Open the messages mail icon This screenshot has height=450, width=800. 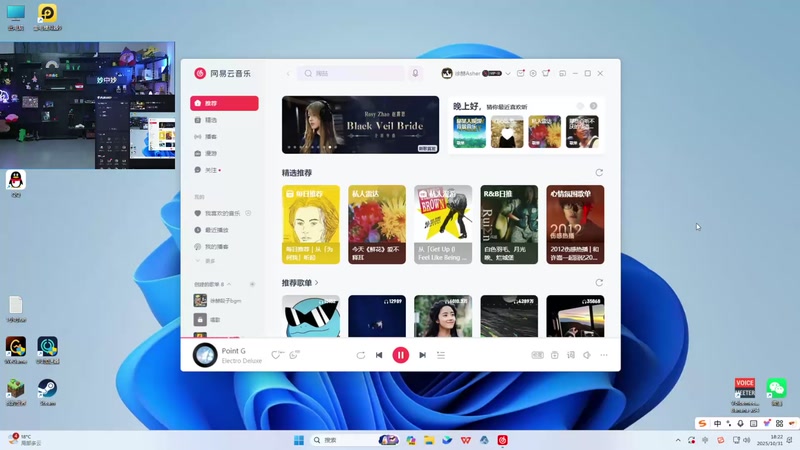(x=520, y=73)
